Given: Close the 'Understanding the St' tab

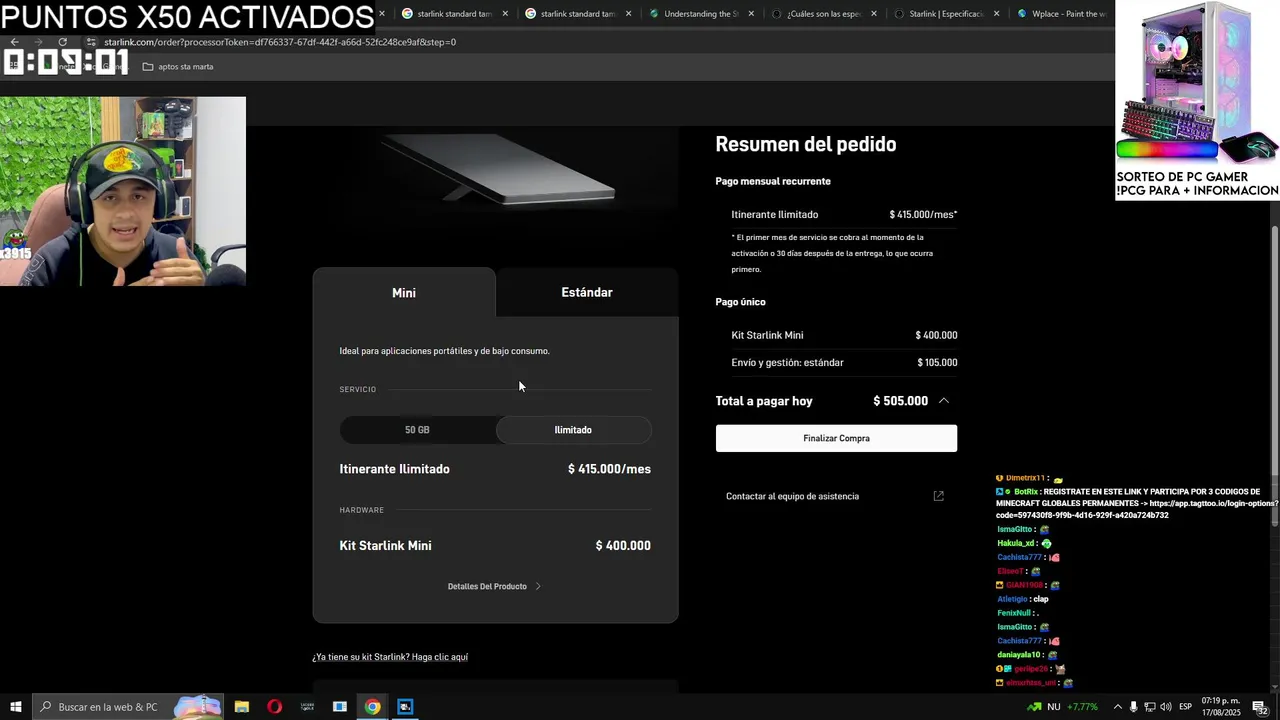Looking at the screenshot, I should pyautogui.click(x=749, y=14).
